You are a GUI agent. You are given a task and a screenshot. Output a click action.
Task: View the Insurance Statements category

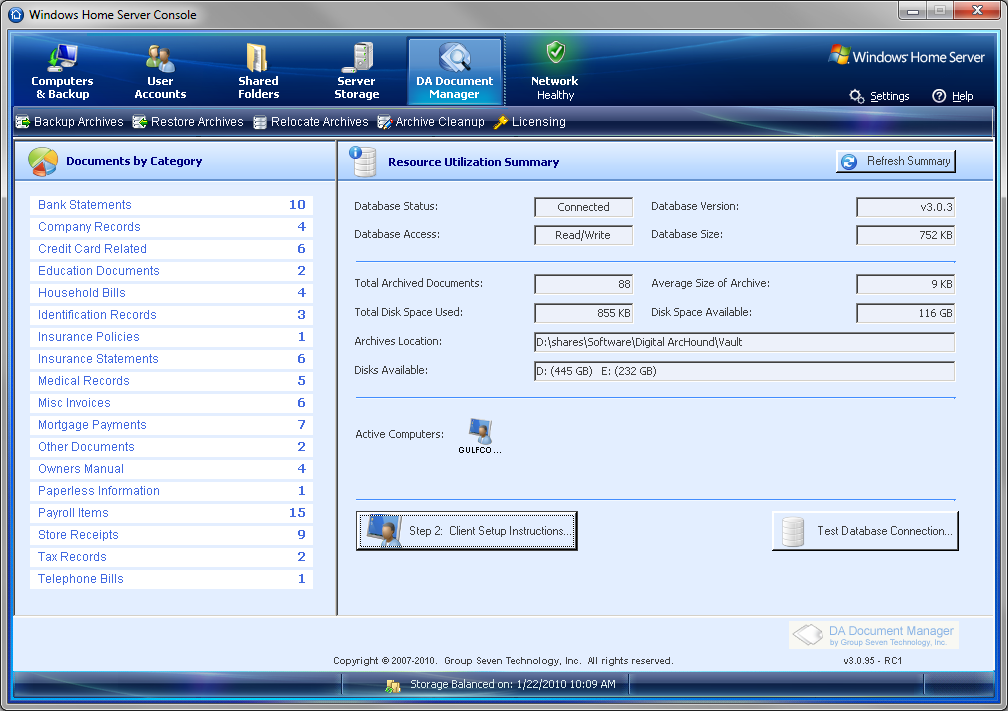point(172,359)
